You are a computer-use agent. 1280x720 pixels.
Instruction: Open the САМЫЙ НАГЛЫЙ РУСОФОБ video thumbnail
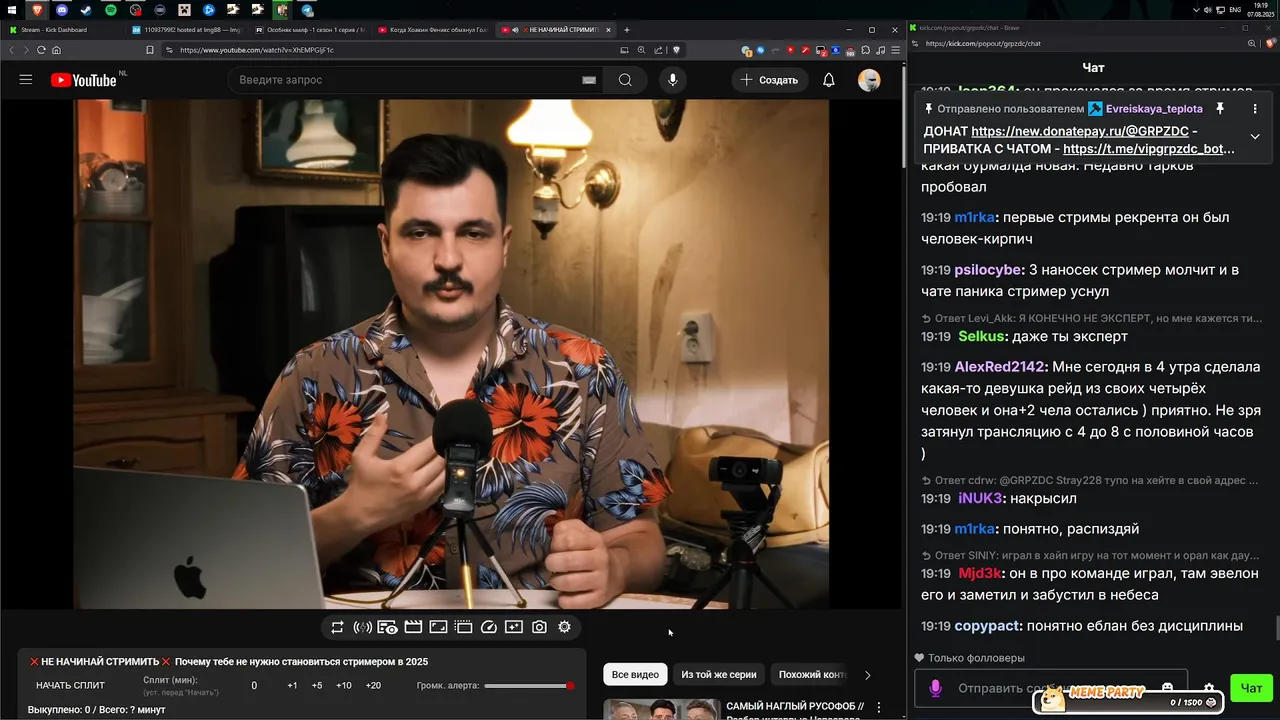click(x=661, y=709)
